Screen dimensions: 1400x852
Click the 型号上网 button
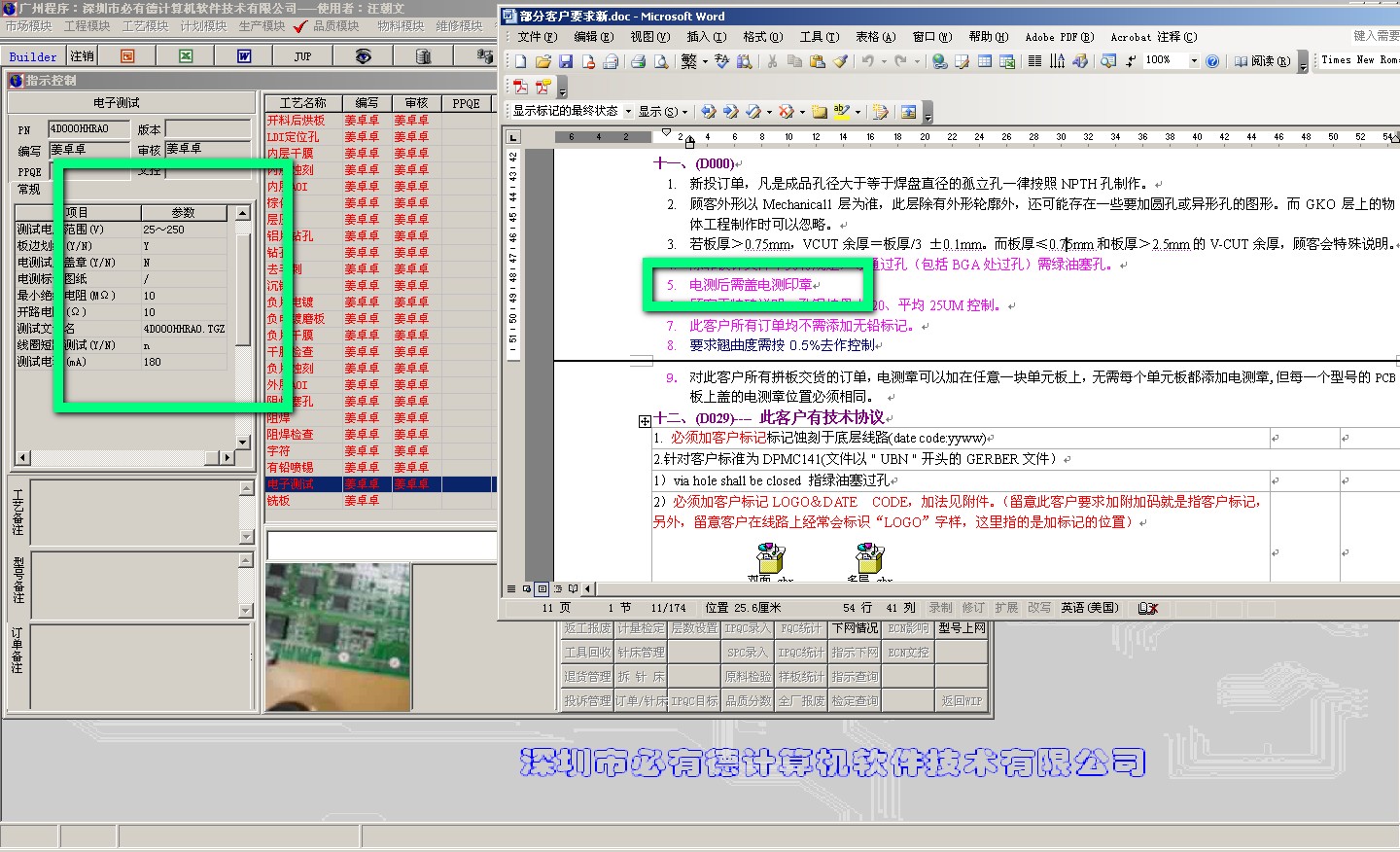coord(962,628)
